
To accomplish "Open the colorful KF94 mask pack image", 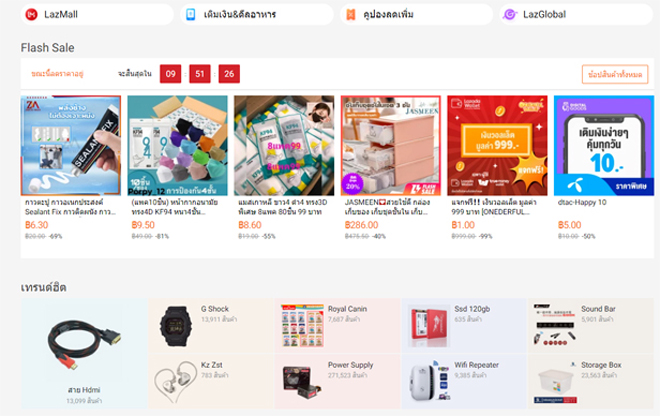I will [x=178, y=145].
